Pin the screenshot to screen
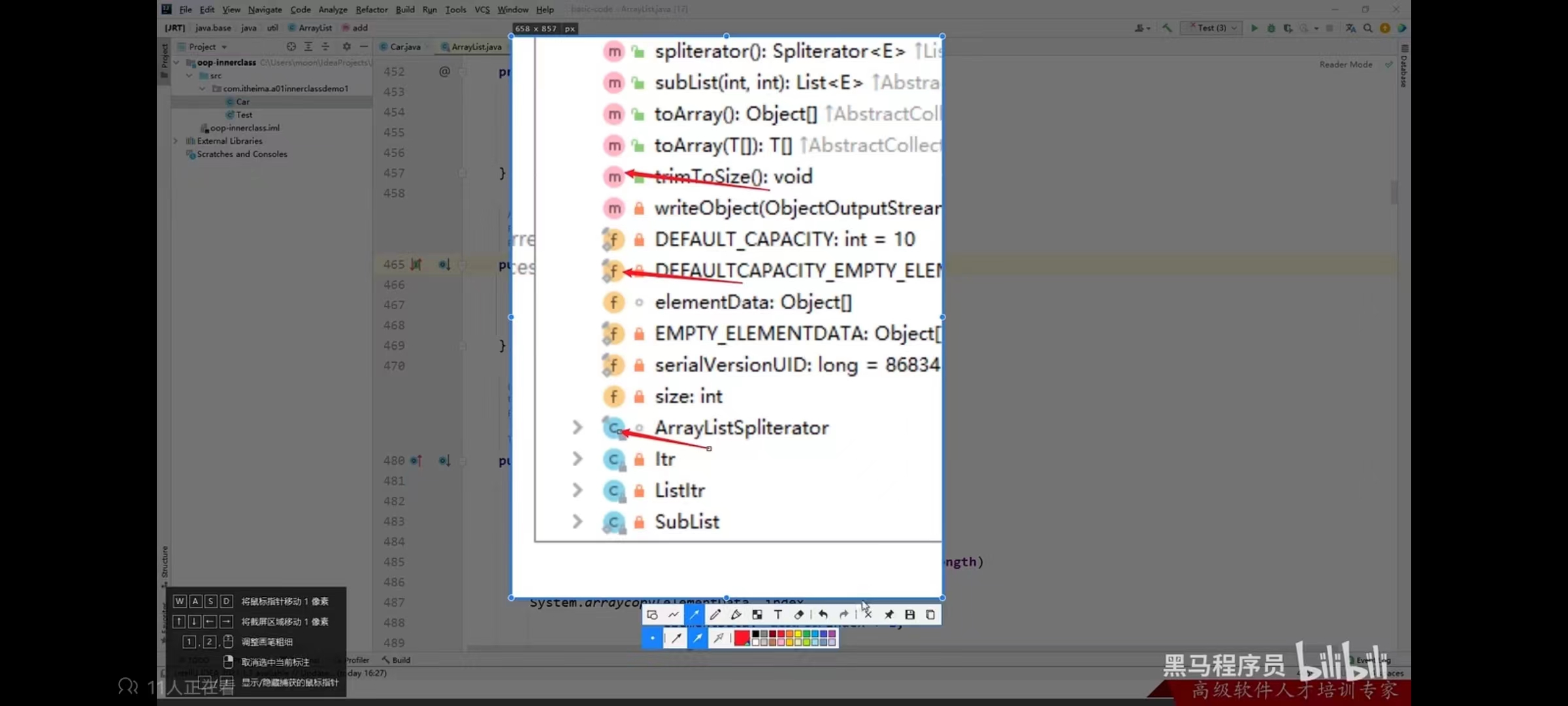 (889, 614)
